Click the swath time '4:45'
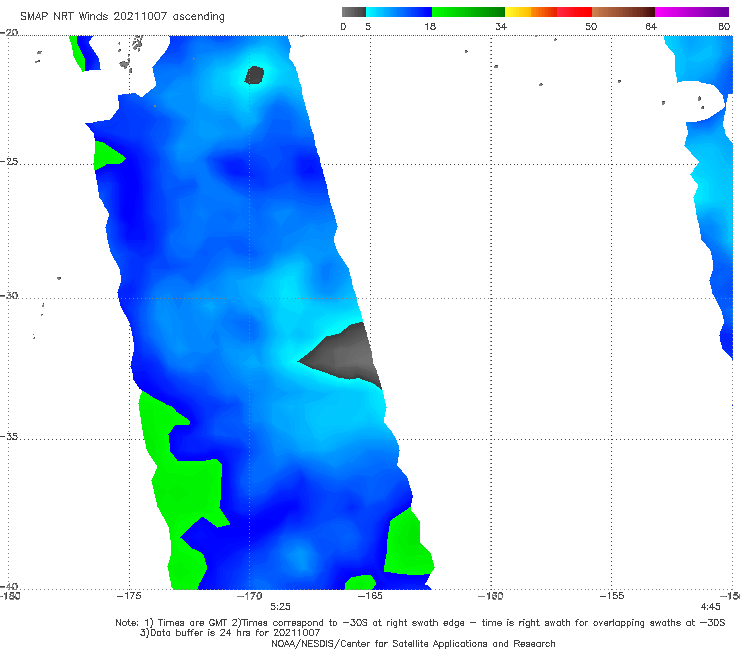Image resolution: width=740 pixels, height=650 pixels. coord(710,607)
